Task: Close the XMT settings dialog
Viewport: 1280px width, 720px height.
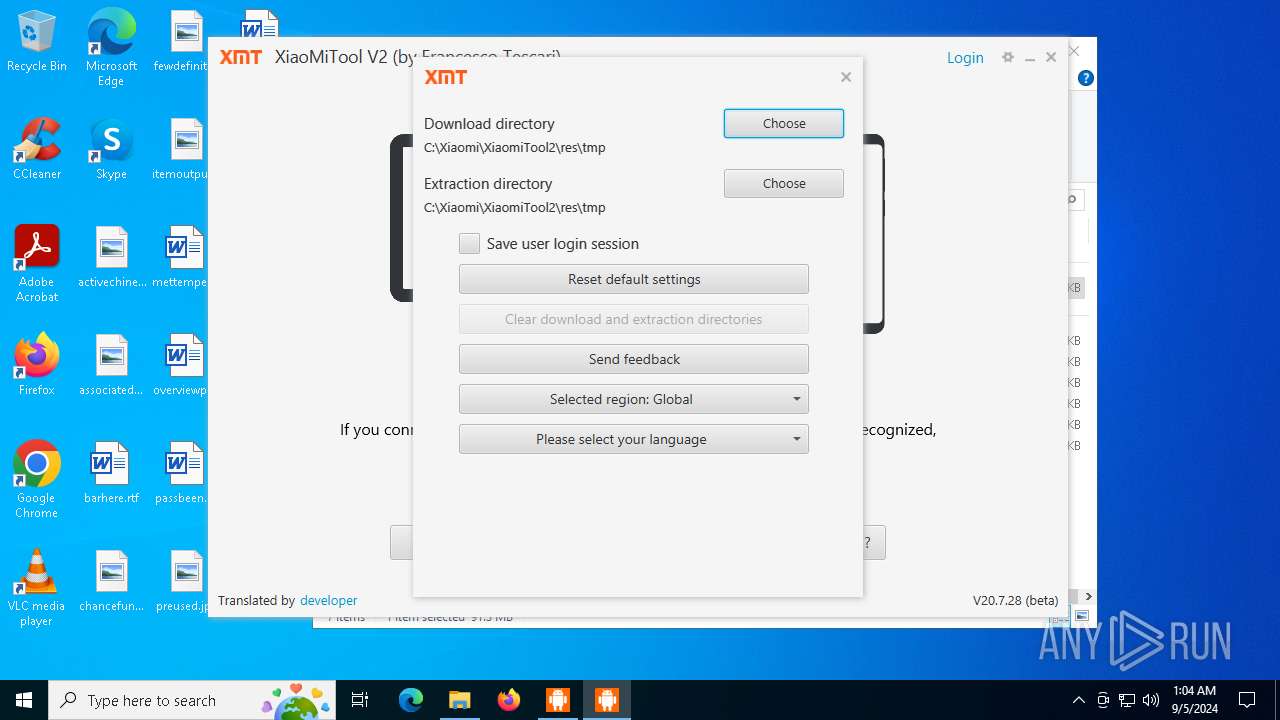Action: click(x=846, y=77)
